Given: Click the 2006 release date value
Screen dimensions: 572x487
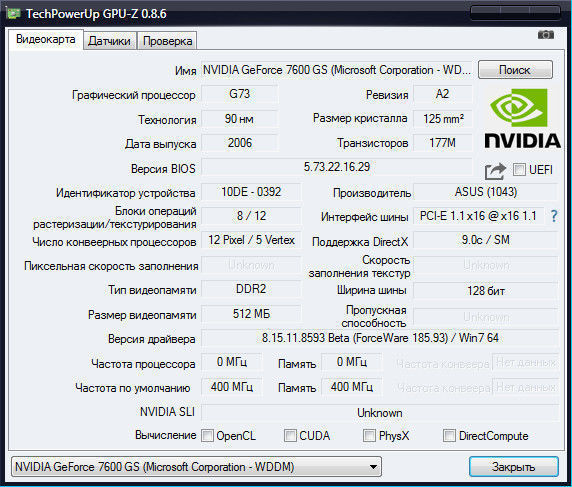Looking at the screenshot, I should pyautogui.click(x=240, y=143).
